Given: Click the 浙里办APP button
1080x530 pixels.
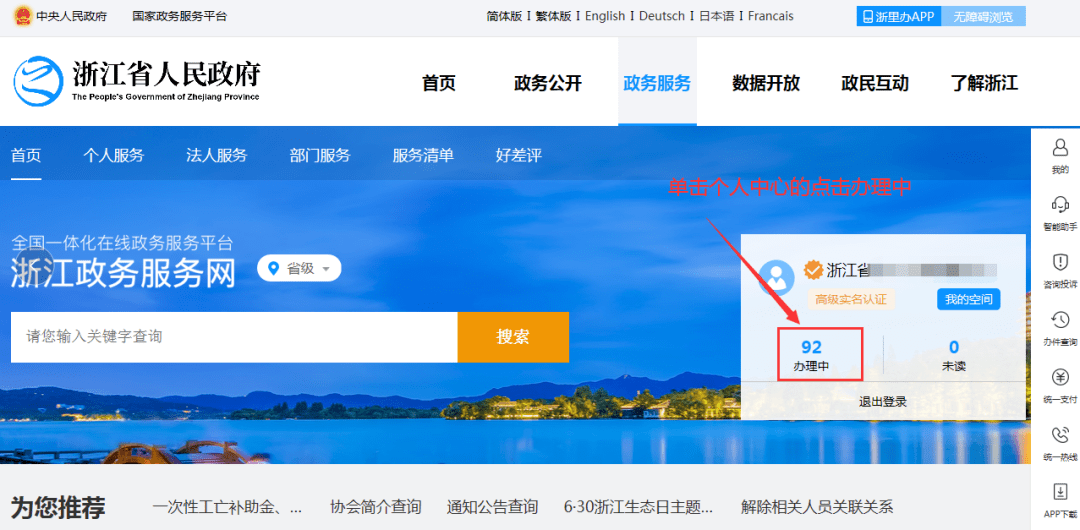Looking at the screenshot, I should coord(898,17).
